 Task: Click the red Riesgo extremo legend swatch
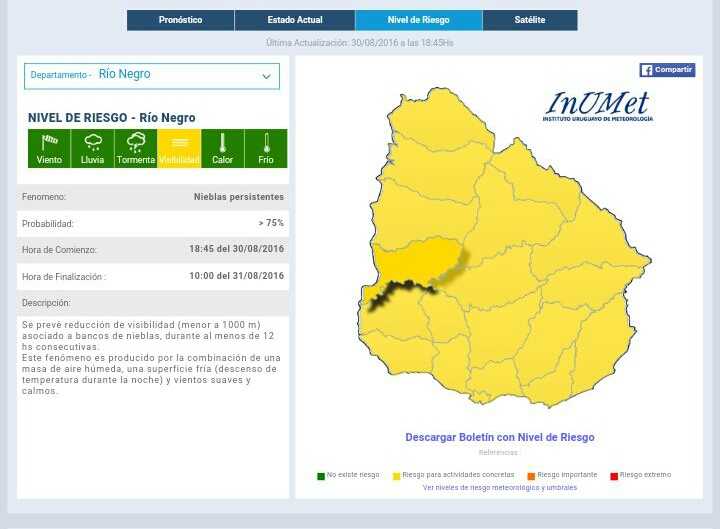tap(614, 476)
